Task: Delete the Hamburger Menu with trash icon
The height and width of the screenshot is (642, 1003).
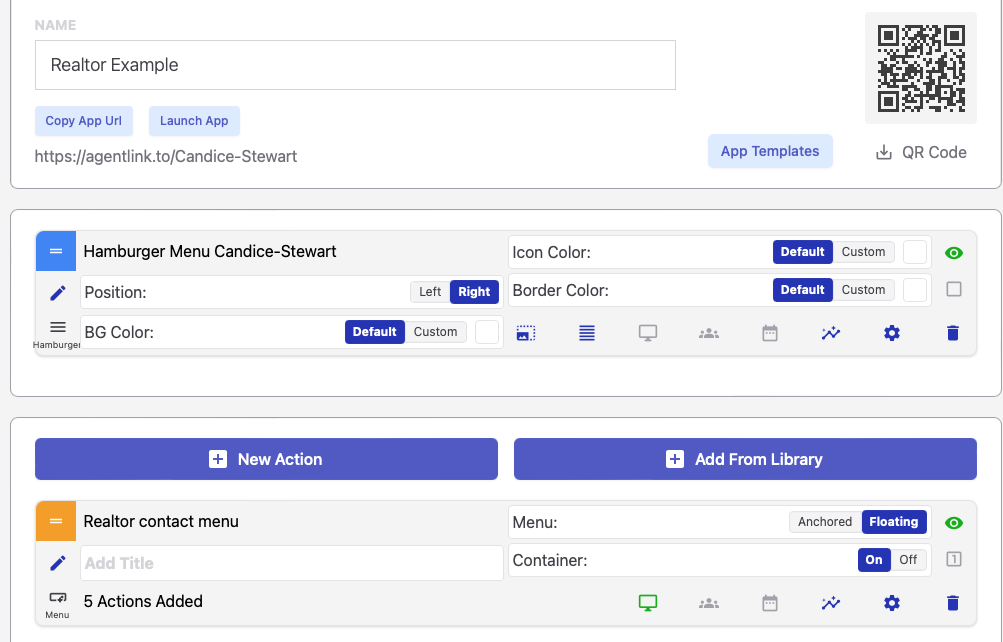Action: pos(953,333)
